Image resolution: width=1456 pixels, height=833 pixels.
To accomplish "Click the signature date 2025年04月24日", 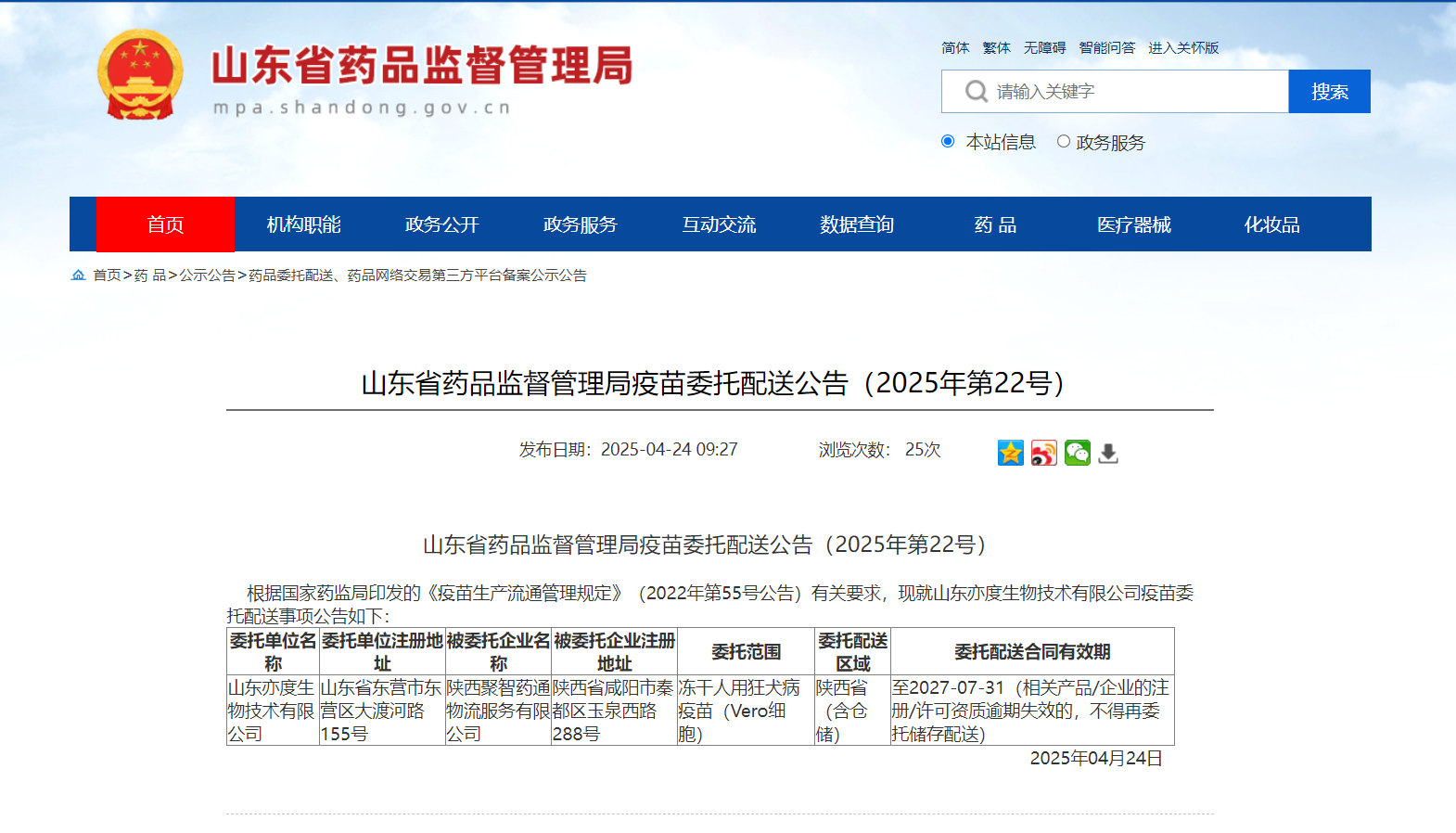I will tap(1096, 758).
